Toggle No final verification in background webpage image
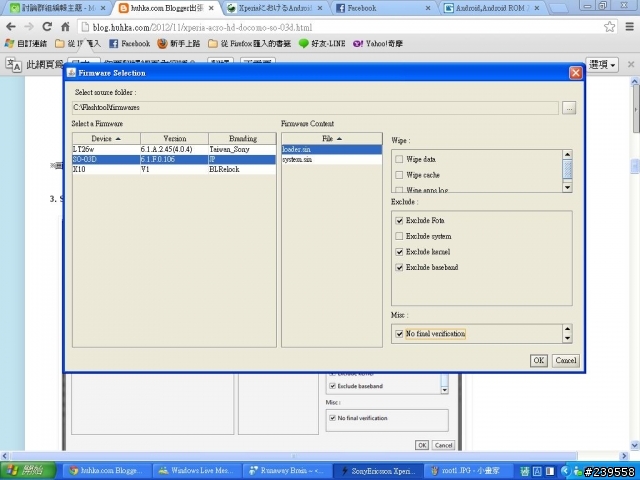The width and height of the screenshot is (640, 480). pos(332,418)
